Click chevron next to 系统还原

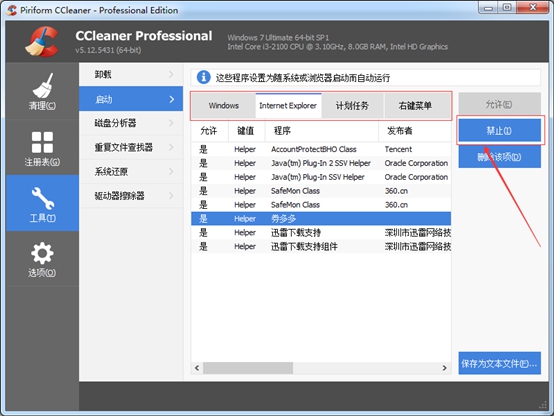click(171, 171)
